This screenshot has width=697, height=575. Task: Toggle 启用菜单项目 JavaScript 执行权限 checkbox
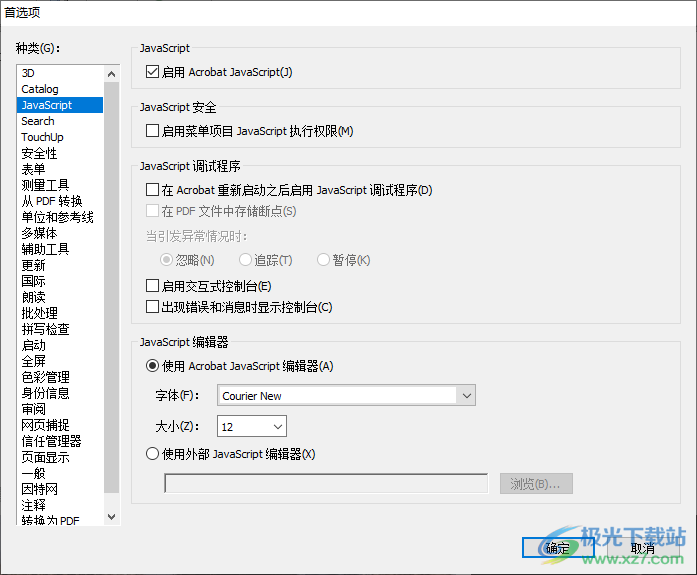tap(153, 131)
